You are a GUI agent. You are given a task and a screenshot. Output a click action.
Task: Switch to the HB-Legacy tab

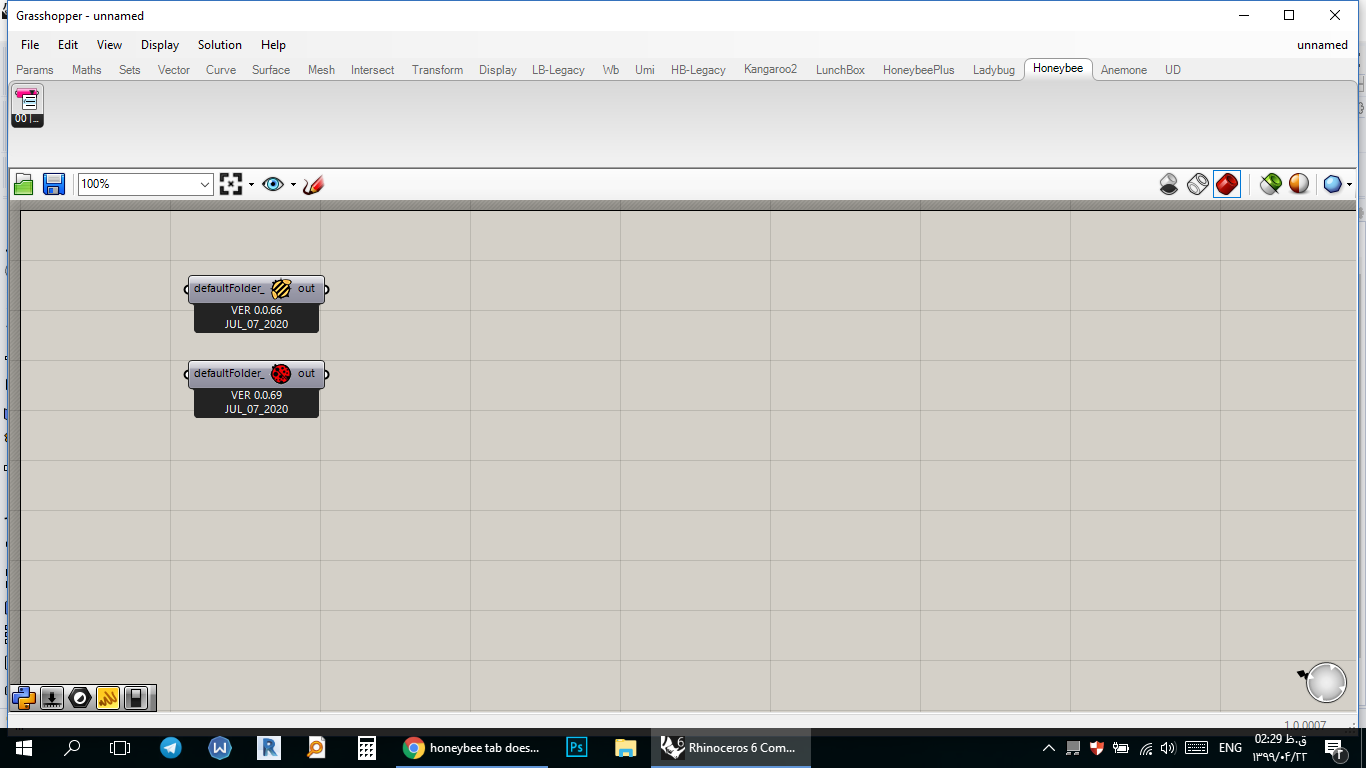tap(698, 70)
